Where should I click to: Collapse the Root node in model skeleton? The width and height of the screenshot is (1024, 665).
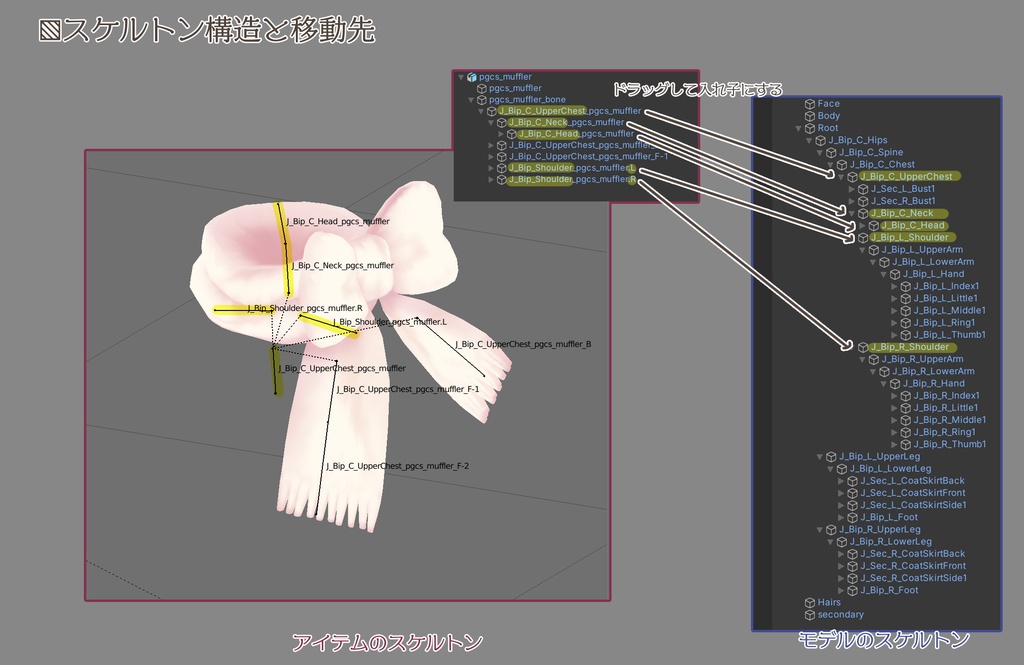point(799,128)
